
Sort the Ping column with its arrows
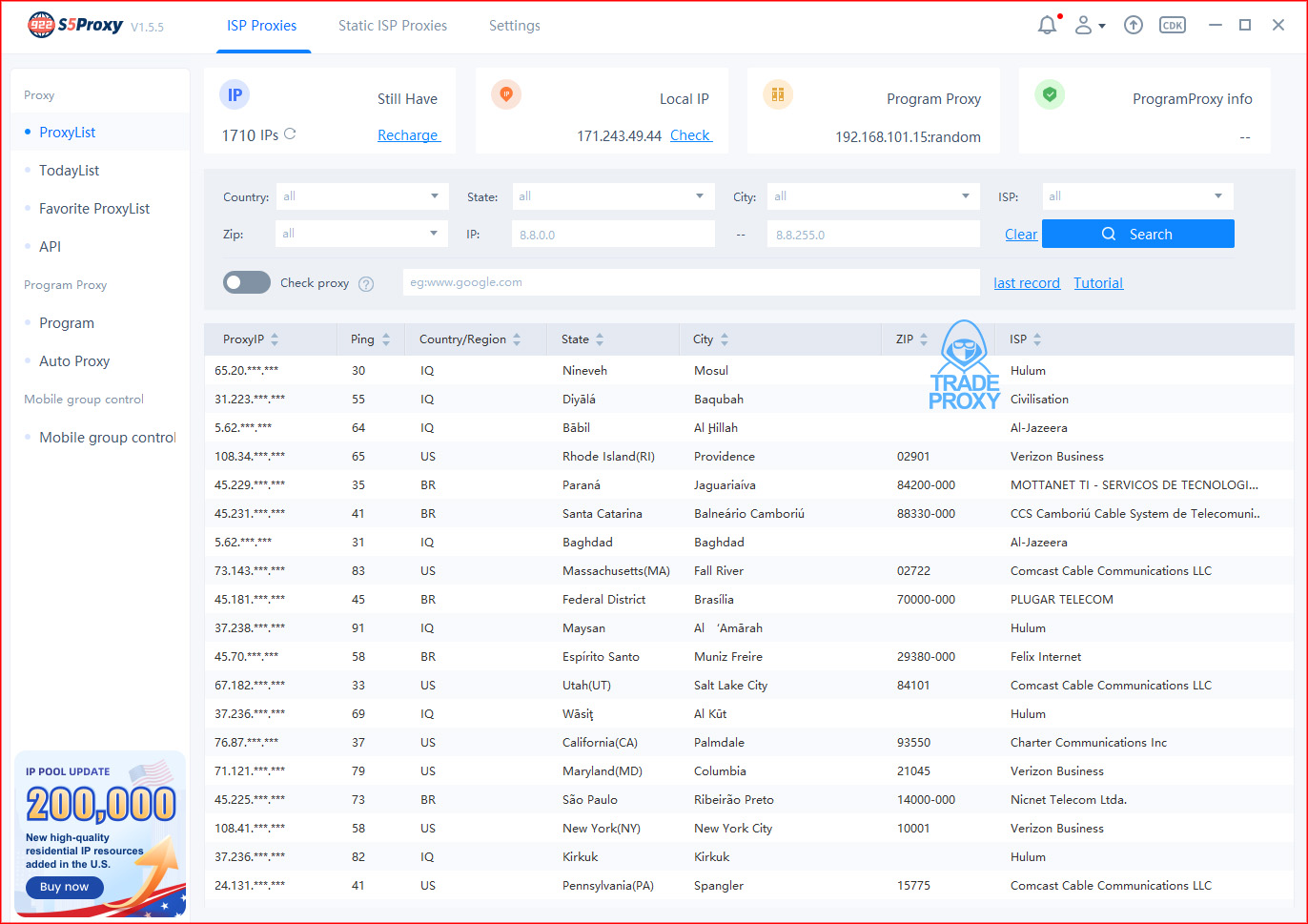[386, 339]
